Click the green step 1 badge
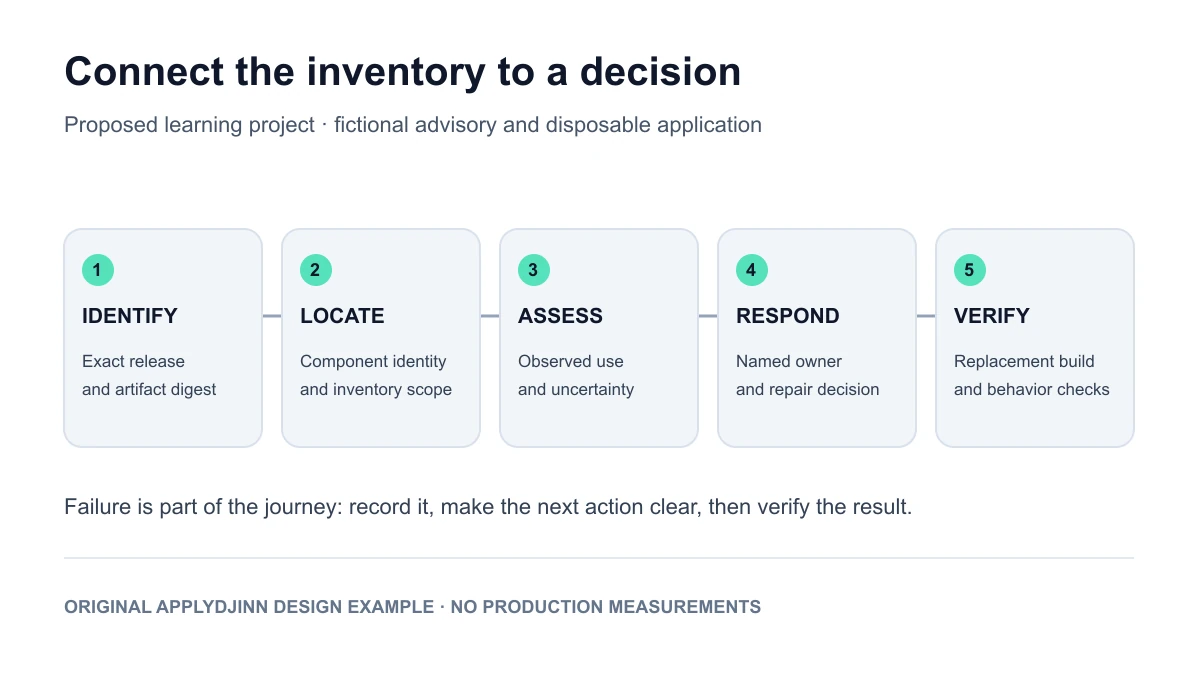1200x675 pixels. pos(98,270)
